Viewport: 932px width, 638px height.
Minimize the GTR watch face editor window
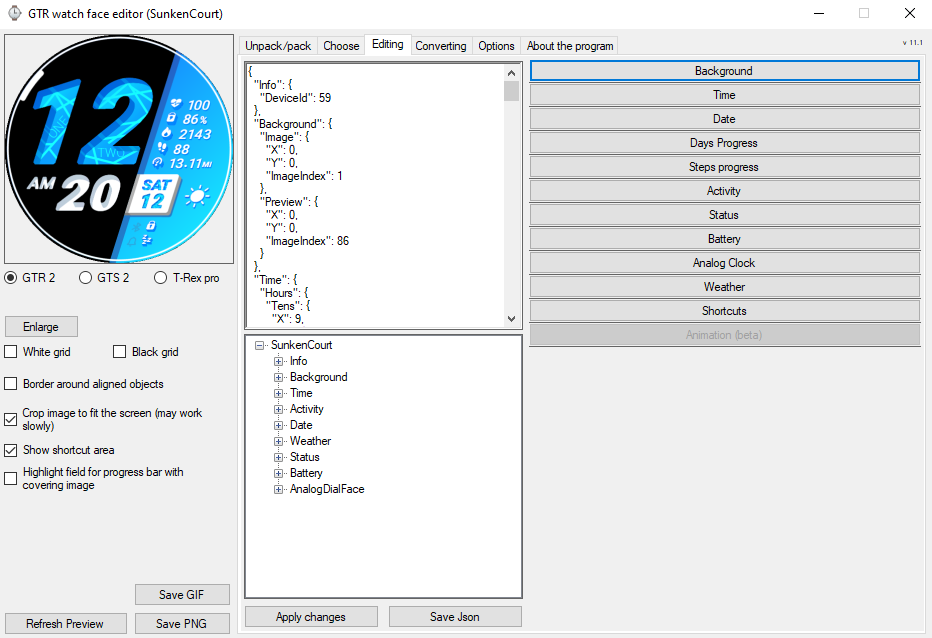[x=818, y=13]
